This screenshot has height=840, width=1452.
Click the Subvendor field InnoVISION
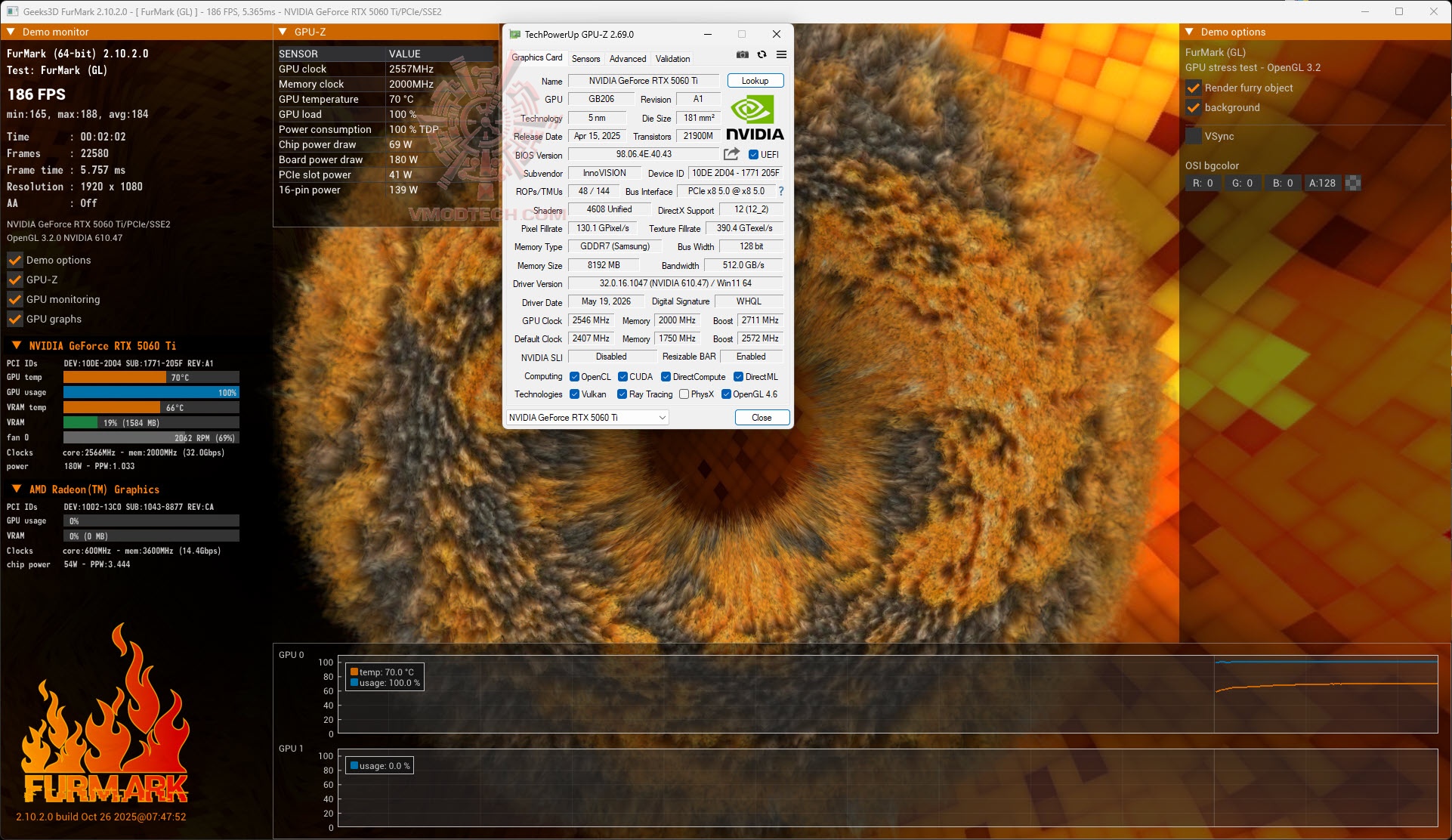604,173
